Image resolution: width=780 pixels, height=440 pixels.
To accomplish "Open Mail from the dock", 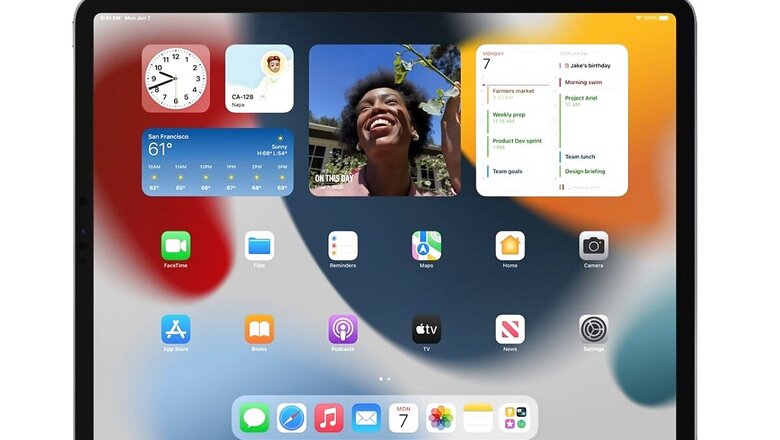I will 366,418.
